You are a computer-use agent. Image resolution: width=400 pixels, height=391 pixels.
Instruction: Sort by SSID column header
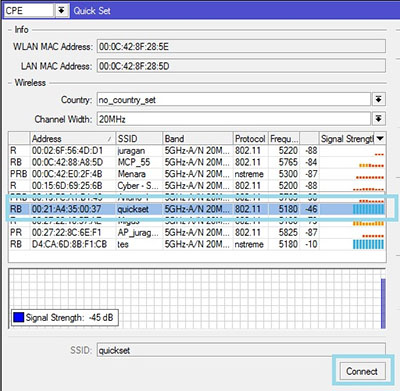[139, 138]
